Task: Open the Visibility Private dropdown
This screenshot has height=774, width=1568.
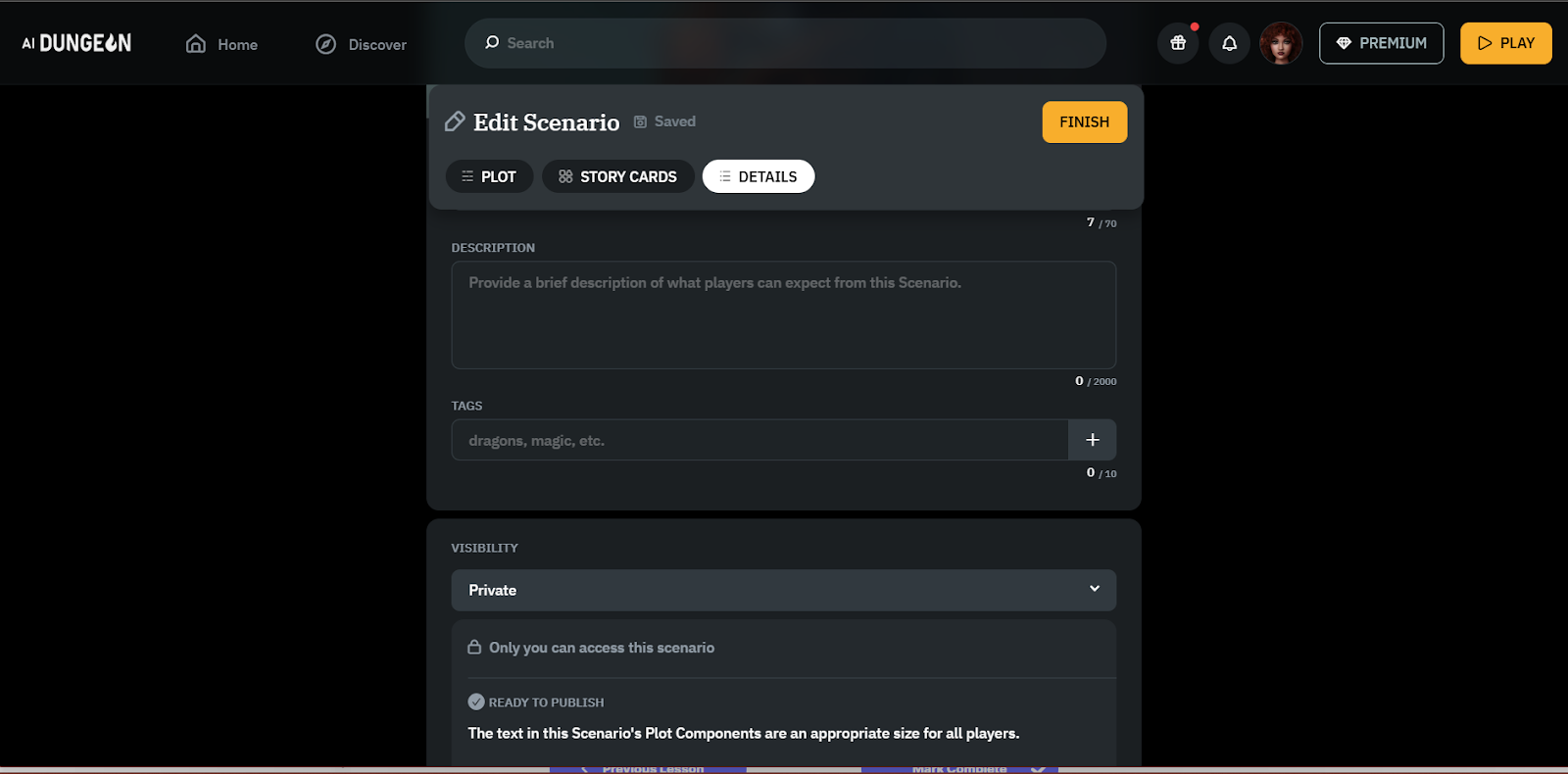Action: coord(784,590)
